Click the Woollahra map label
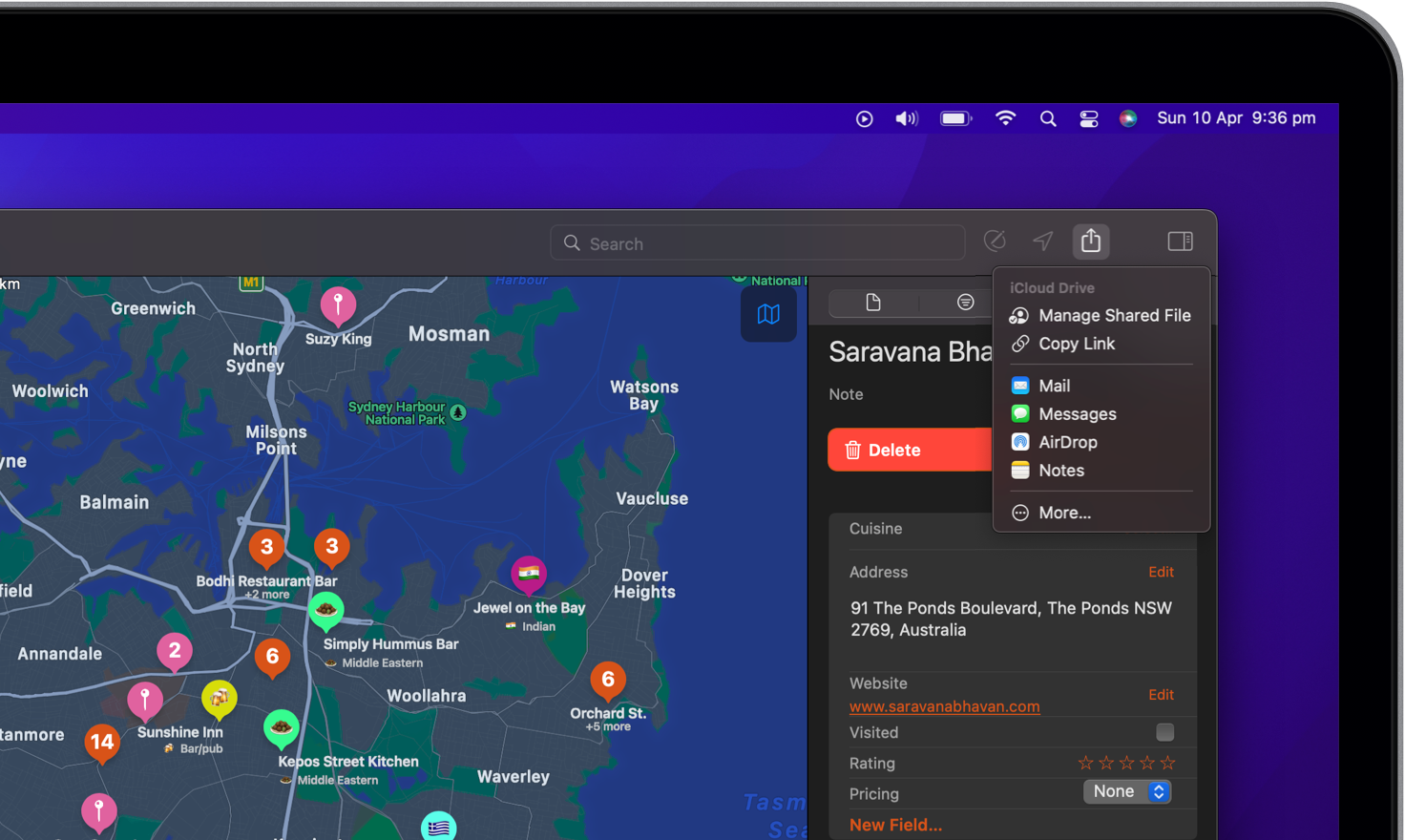The image size is (1405, 840). [427, 696]
